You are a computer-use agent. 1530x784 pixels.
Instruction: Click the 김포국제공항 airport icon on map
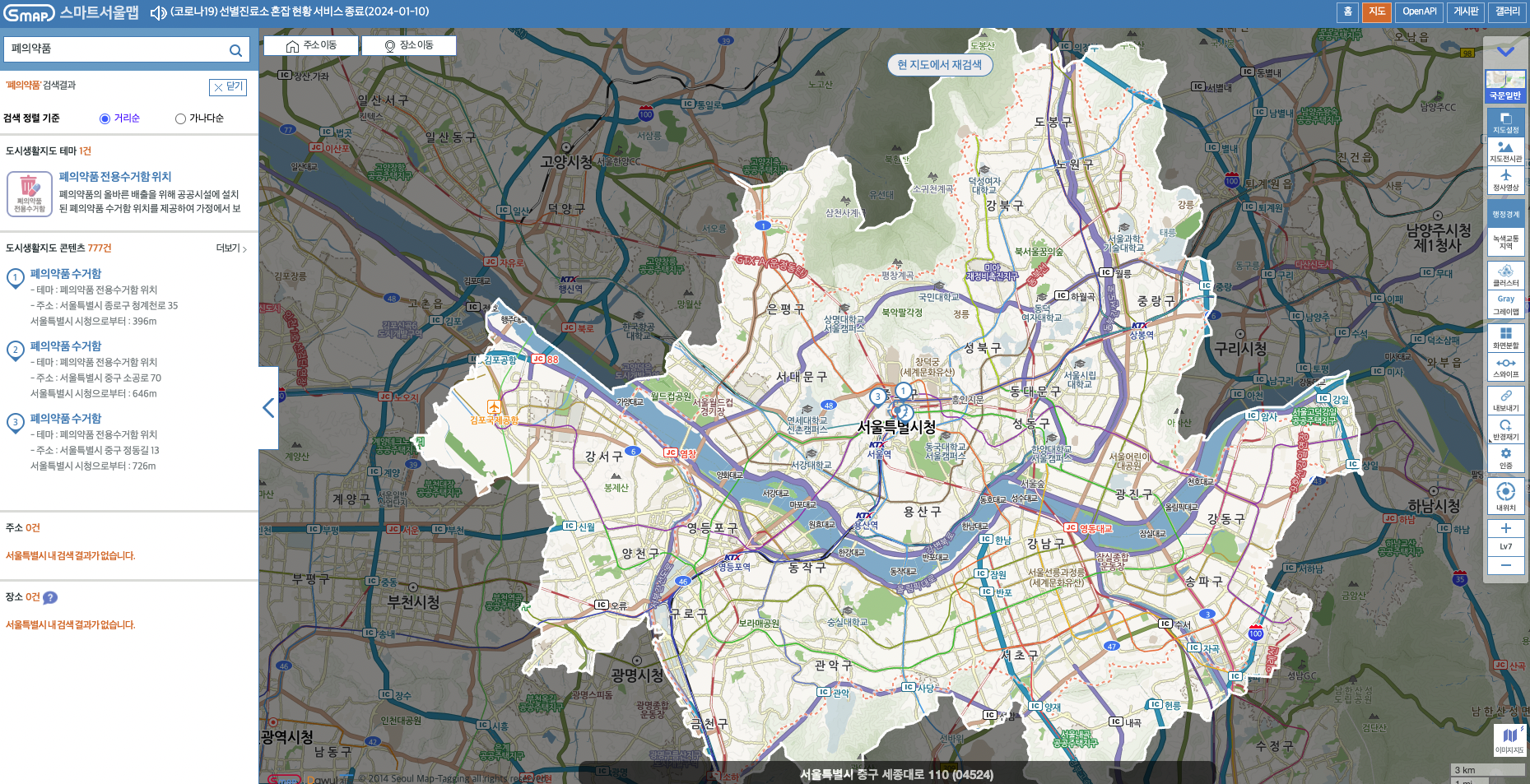pyautogui.click(x=494, y=406)
